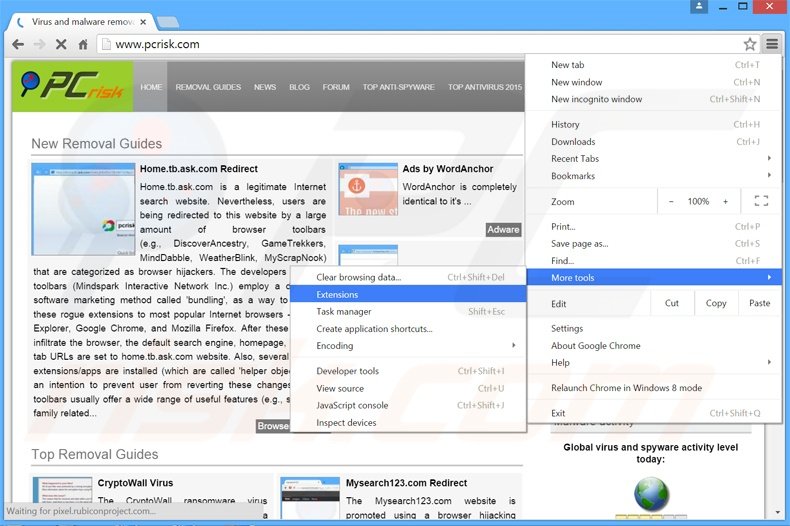790x526 pixels.
Task: Select Find... in Chrome menu
Action: pyautogui.click(x=654, y=260)
